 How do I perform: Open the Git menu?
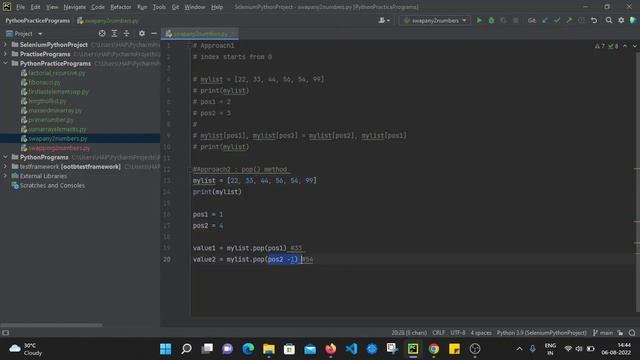coord(175,7)
